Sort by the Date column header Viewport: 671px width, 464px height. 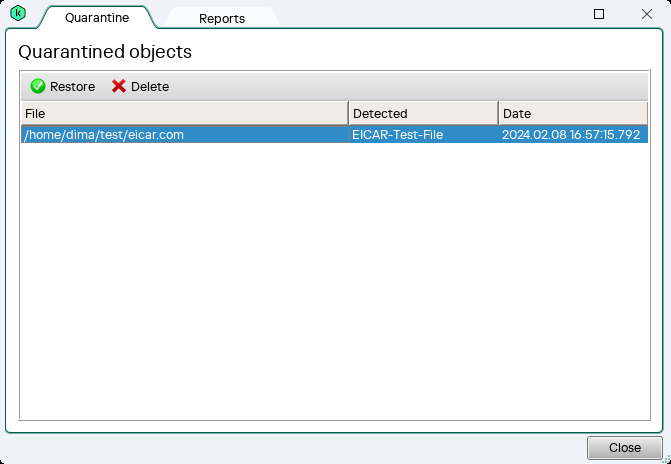(x=573, y=113)
